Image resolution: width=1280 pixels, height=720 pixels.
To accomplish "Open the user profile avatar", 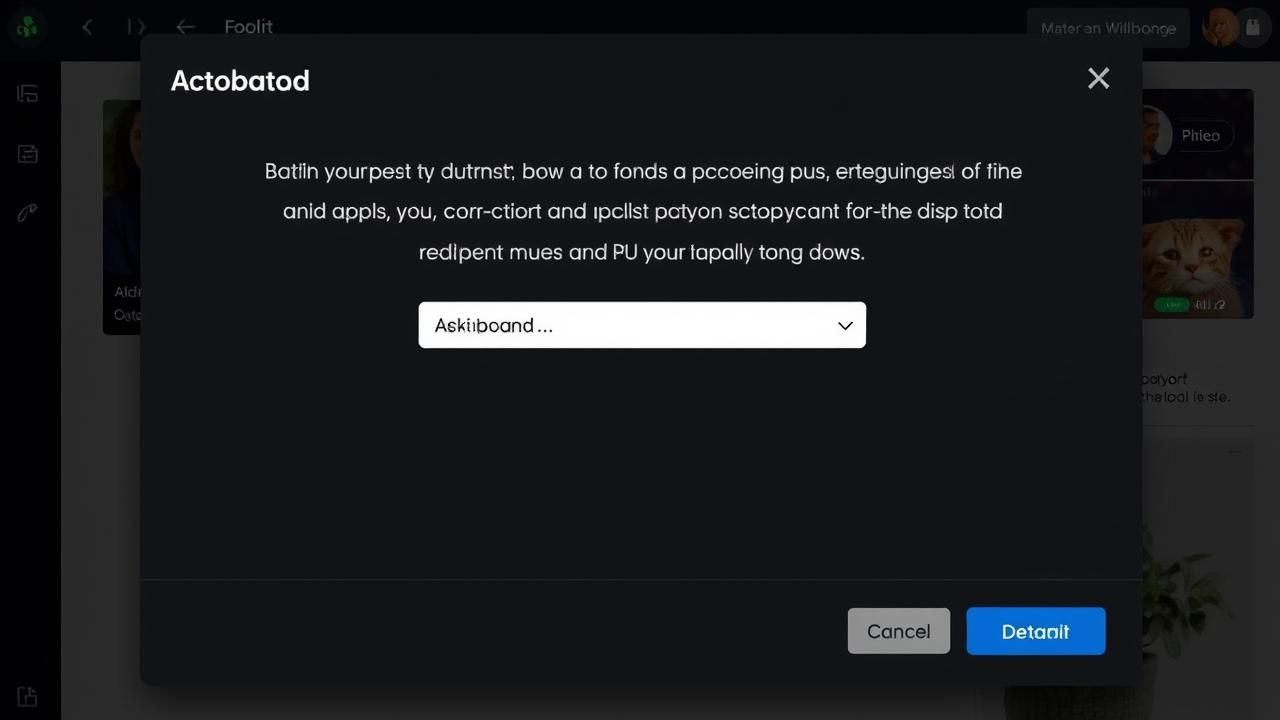I will pyautogui.click(x=1220, y=28).
